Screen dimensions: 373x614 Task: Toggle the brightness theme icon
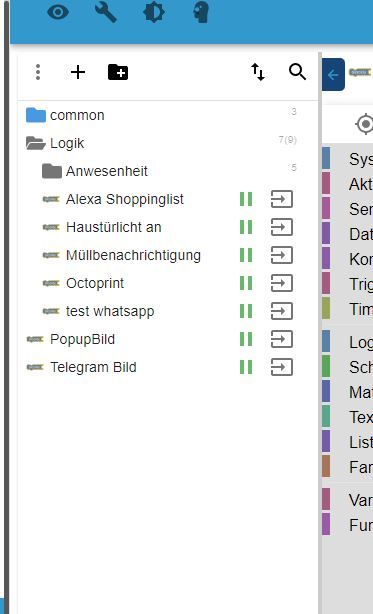[x=153, y=12]
